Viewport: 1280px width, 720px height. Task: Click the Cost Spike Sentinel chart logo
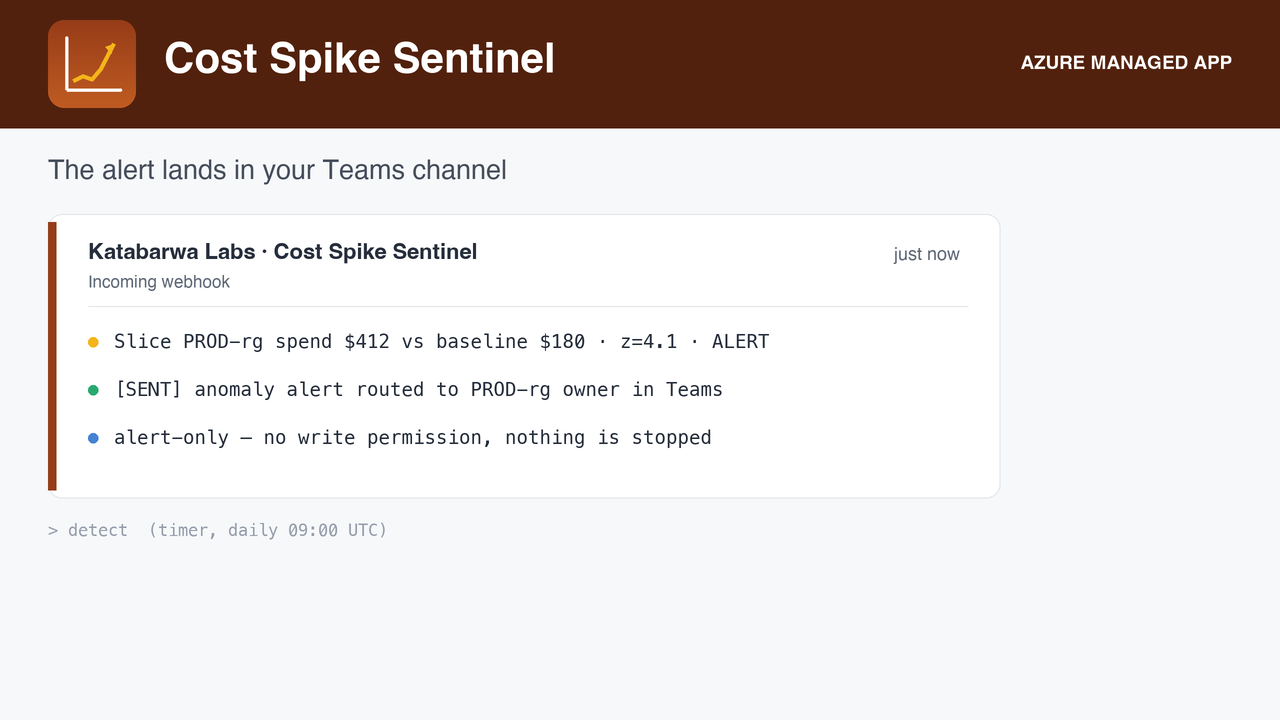coord(92,64)
